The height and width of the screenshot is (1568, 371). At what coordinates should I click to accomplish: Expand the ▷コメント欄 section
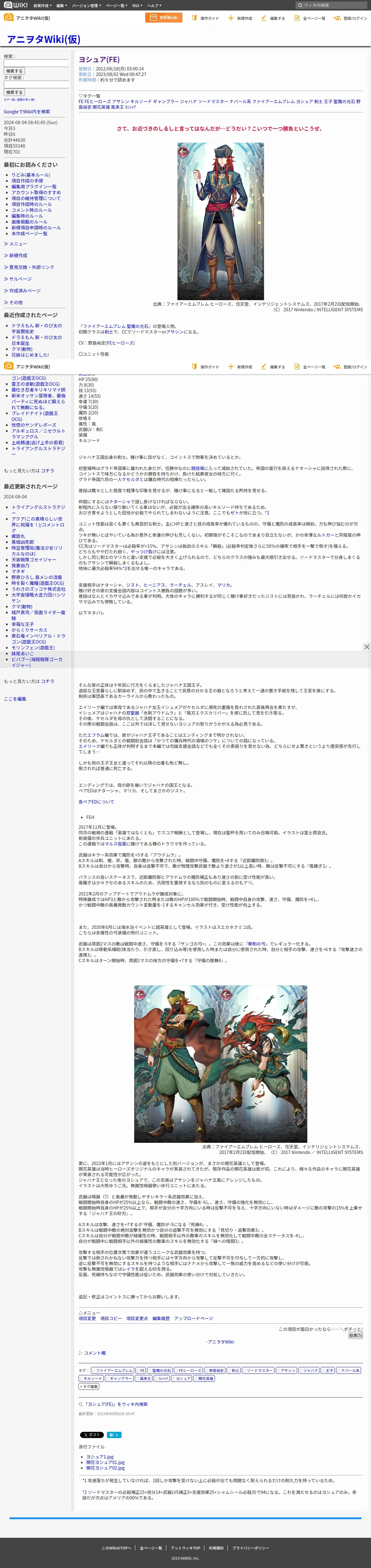click(92, 1352)
